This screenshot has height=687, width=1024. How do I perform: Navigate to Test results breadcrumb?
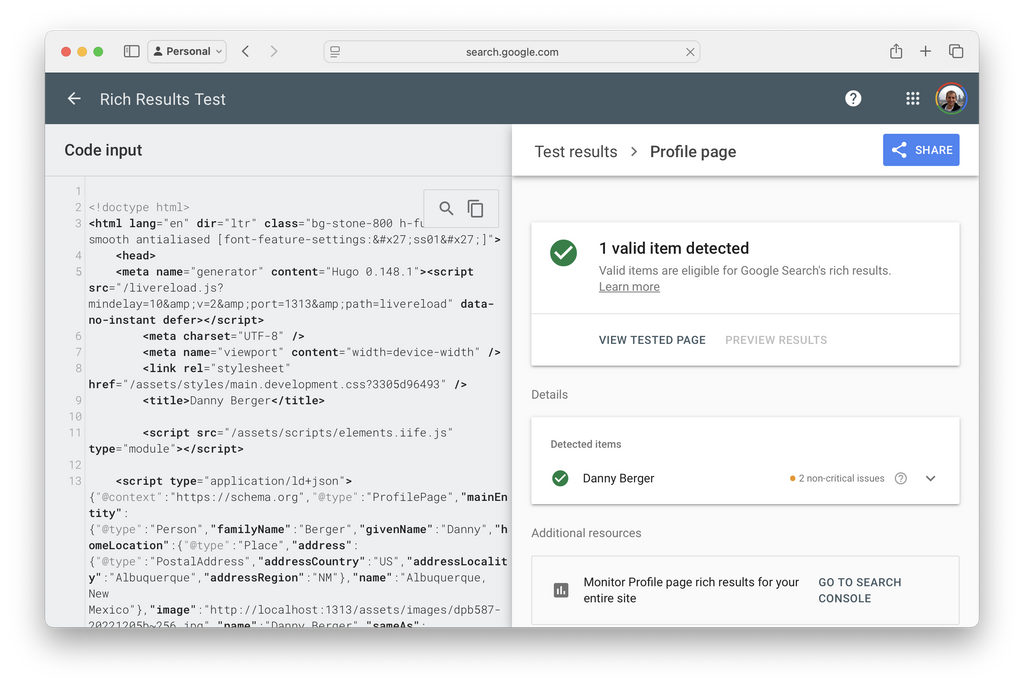click(576, 152)
